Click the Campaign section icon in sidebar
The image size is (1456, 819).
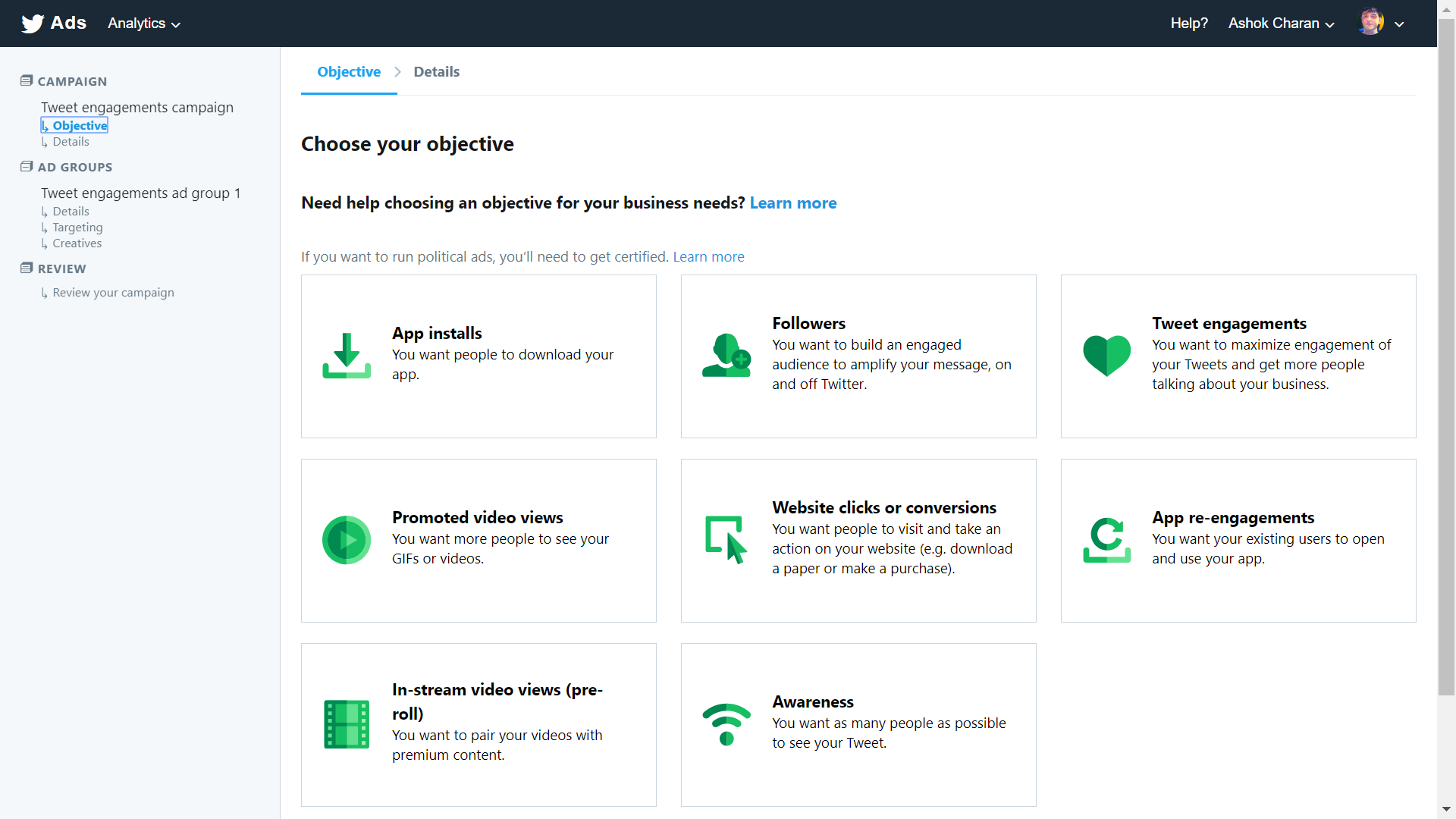(x=27, y=80)
